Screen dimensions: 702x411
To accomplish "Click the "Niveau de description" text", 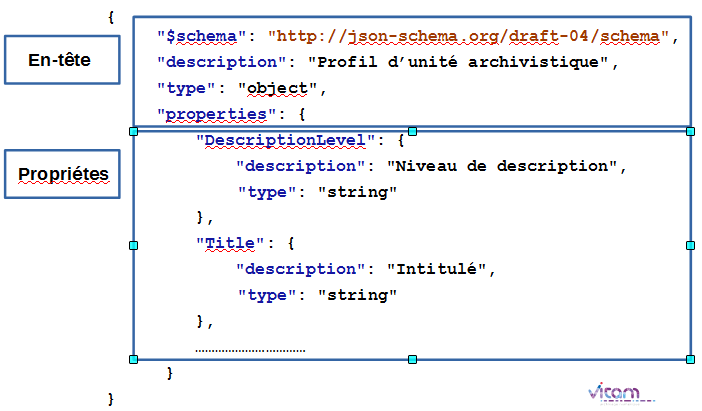I will coord(497,166).
